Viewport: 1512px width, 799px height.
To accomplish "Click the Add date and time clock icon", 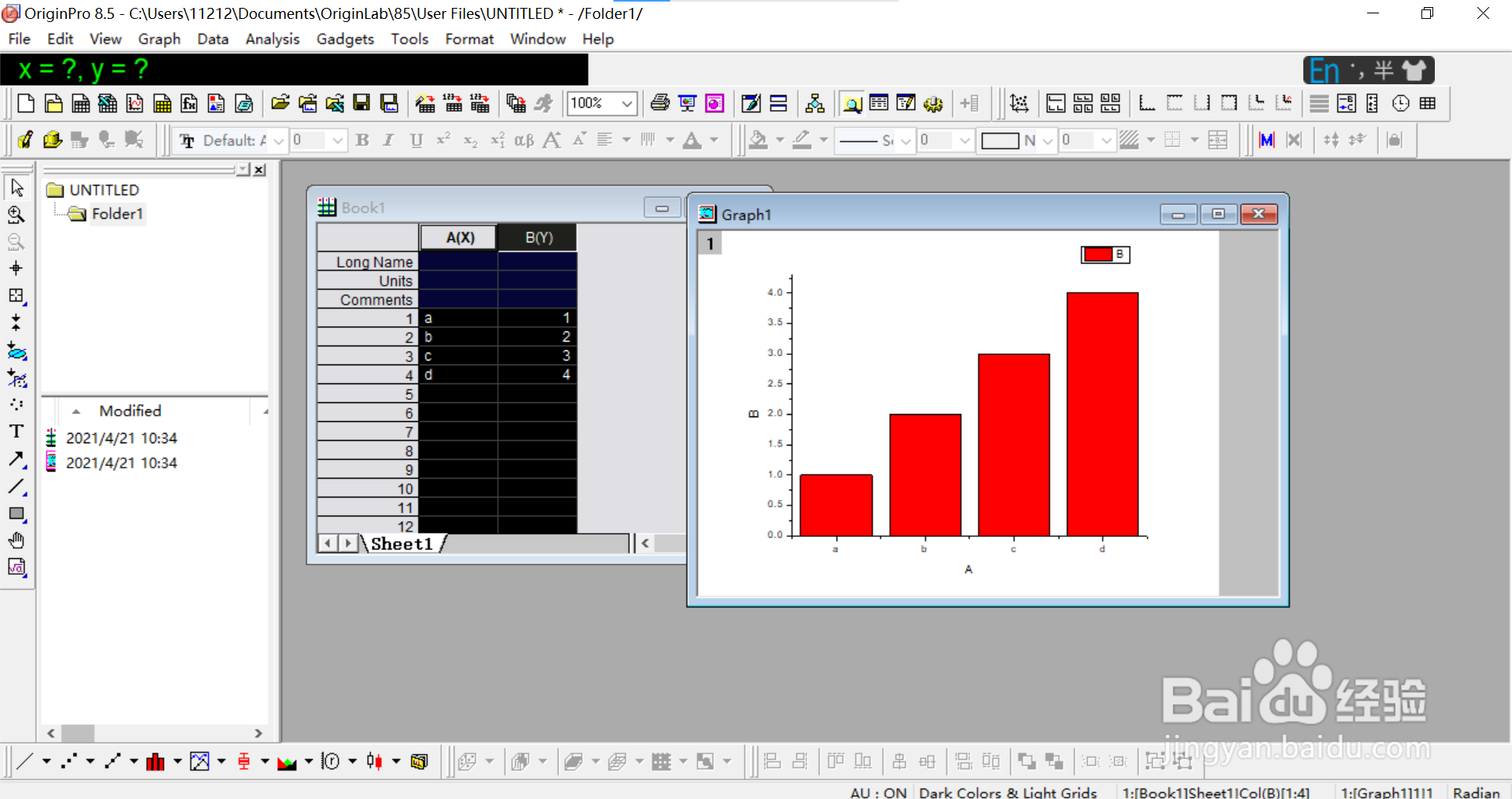I will (1401, 103).
